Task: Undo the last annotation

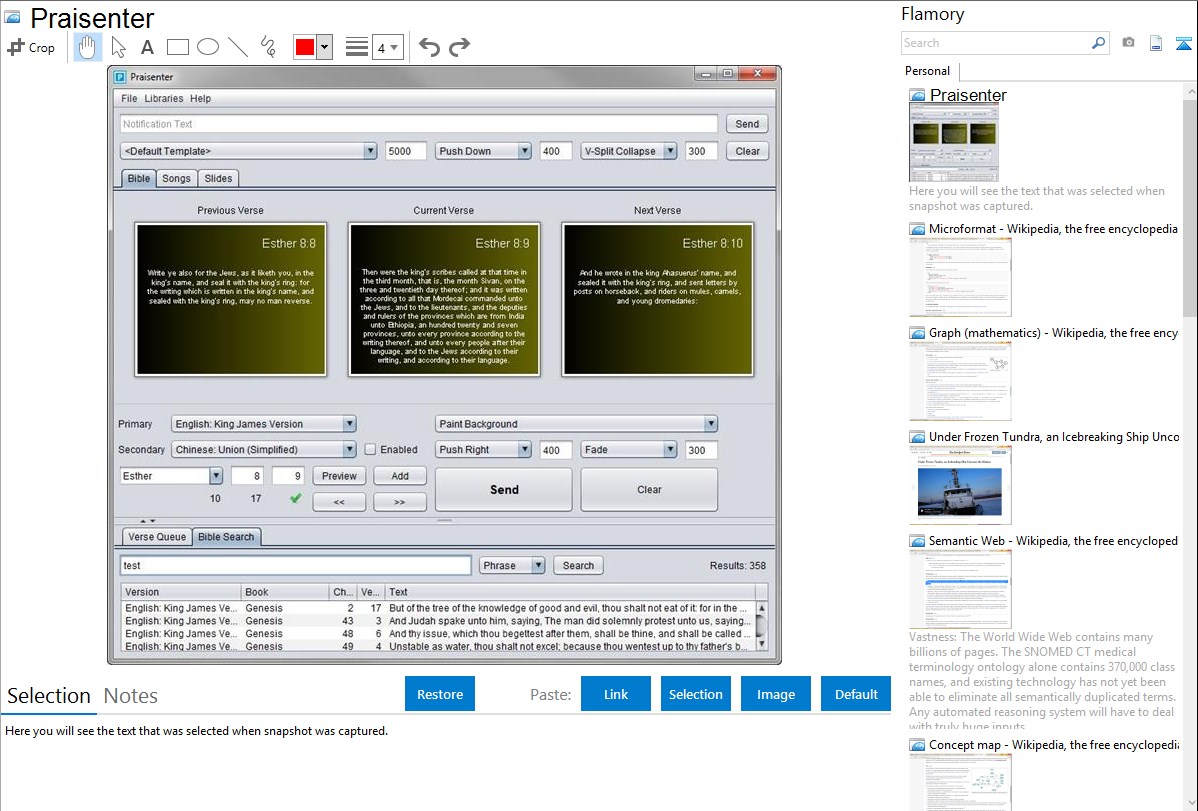Action: click(x=429, y=47)
